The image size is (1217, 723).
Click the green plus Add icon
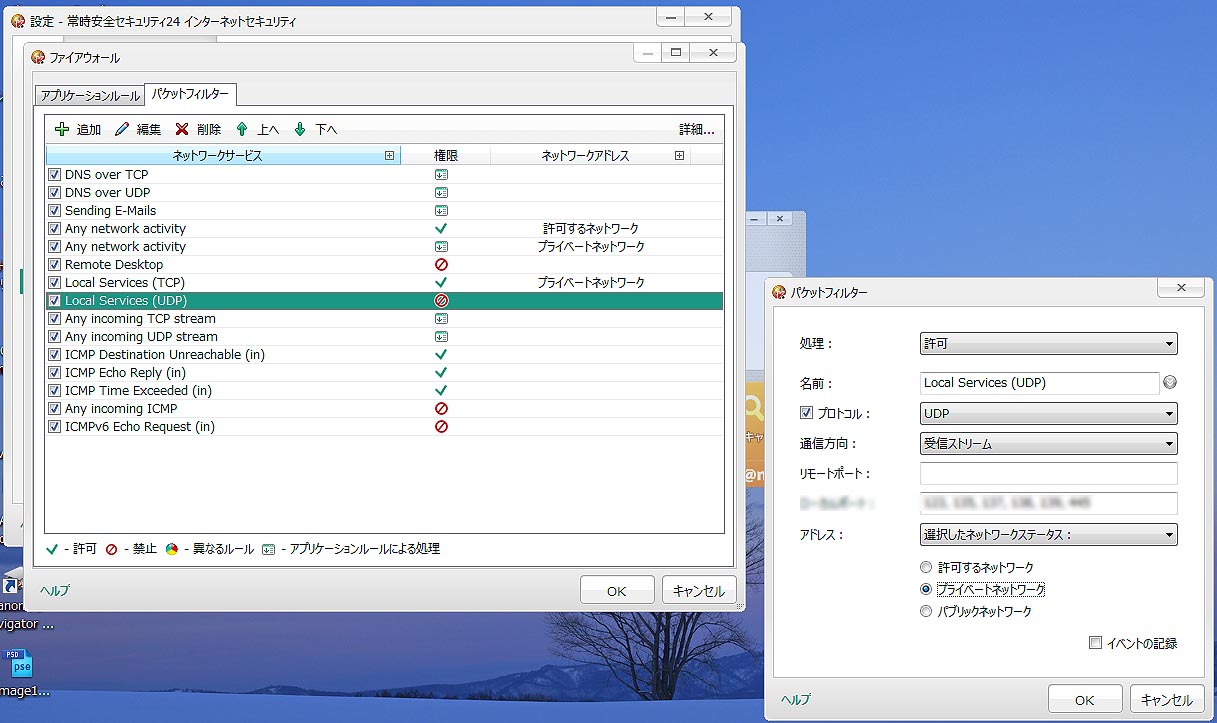62,129
